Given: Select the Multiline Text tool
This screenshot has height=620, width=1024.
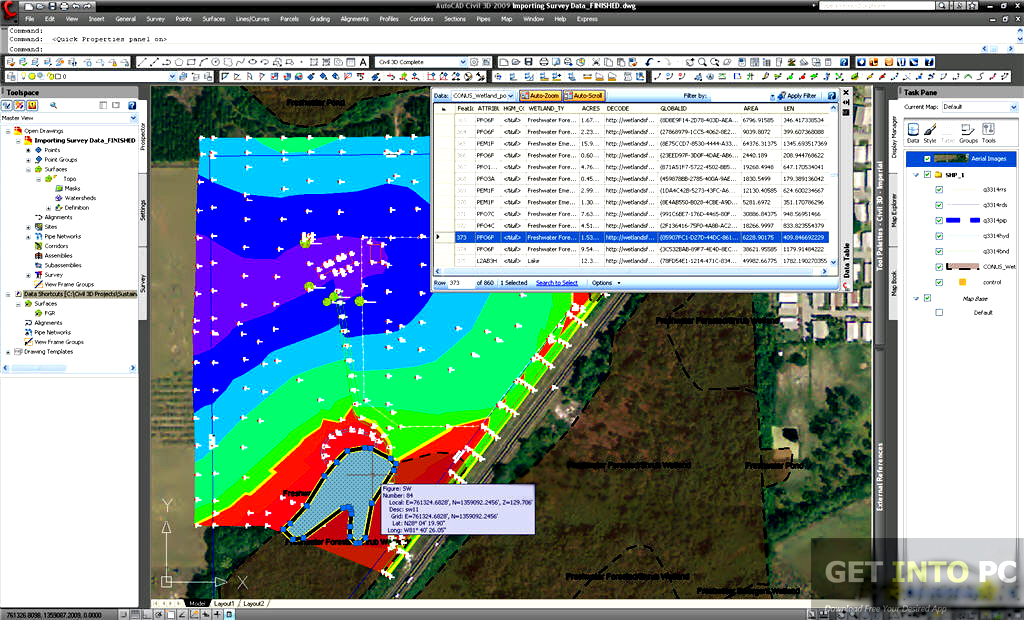Looking at the screenshot, I should 363,62.
